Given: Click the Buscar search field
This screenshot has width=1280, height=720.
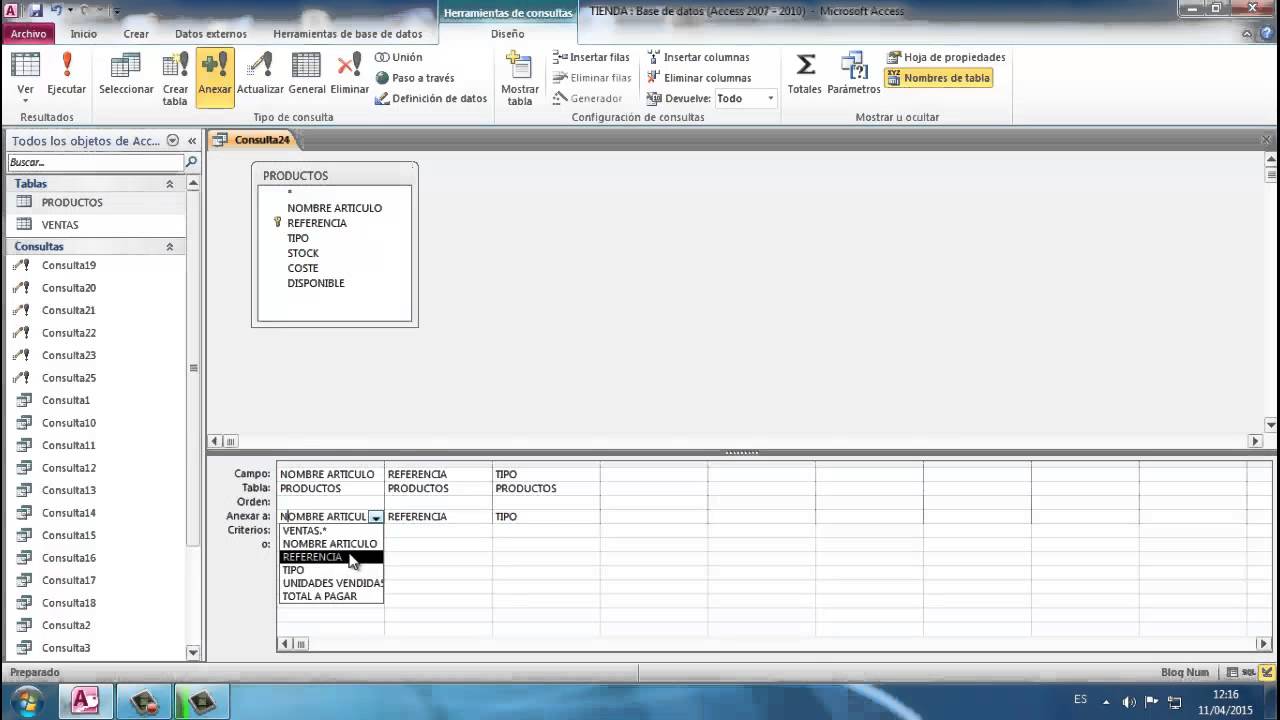Looking at the screenshot, I should coord(95,162).
